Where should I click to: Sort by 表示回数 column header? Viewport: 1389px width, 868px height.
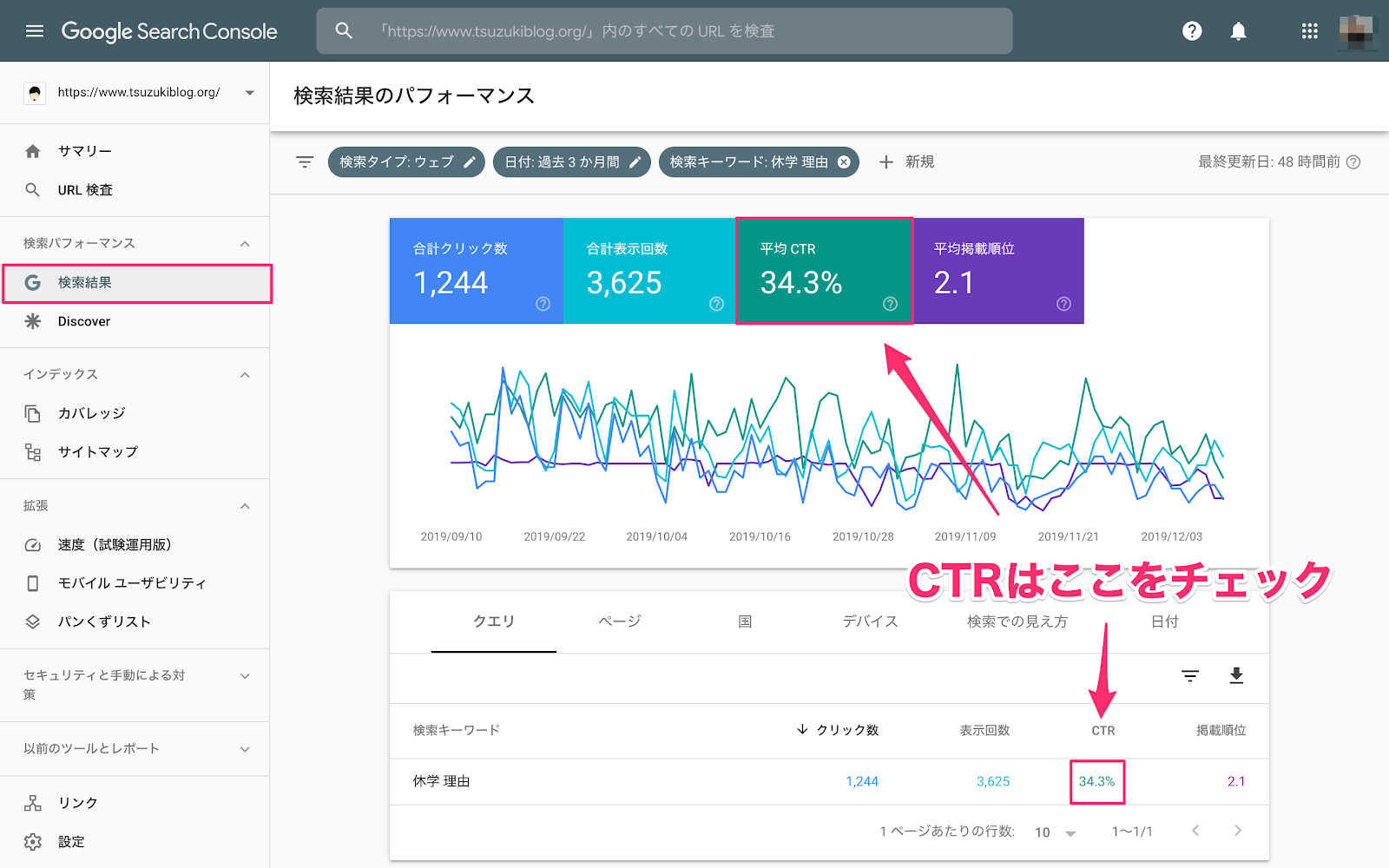click(x=984, y=730)
